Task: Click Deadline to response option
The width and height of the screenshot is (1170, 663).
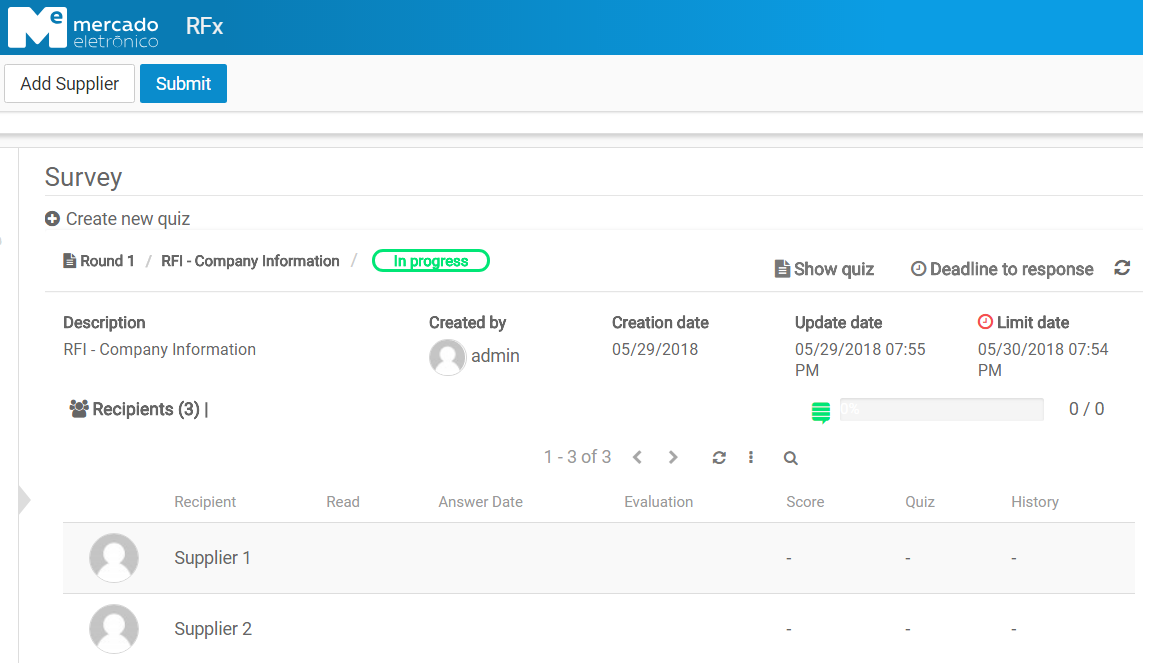Action: pyautogui.click(x=1002, y=269)
